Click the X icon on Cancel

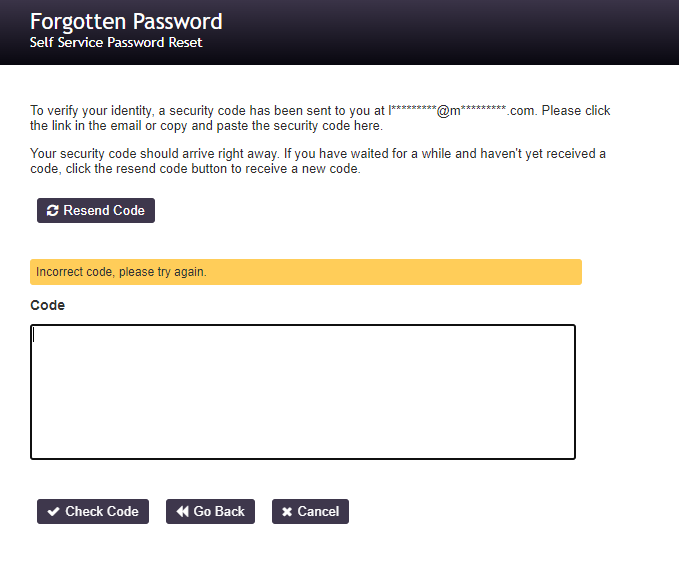pos(287,512)
